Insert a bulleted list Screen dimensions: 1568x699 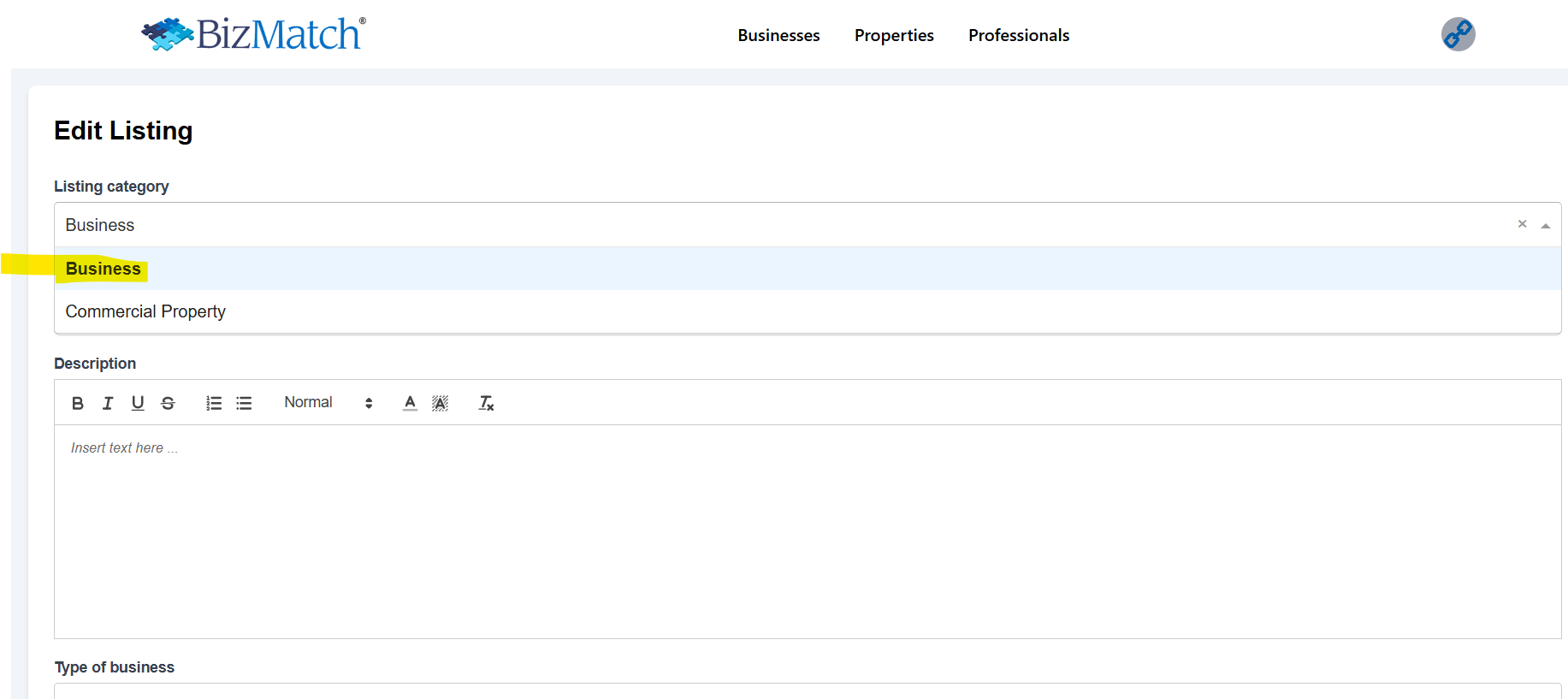click(x=244, y=403)
